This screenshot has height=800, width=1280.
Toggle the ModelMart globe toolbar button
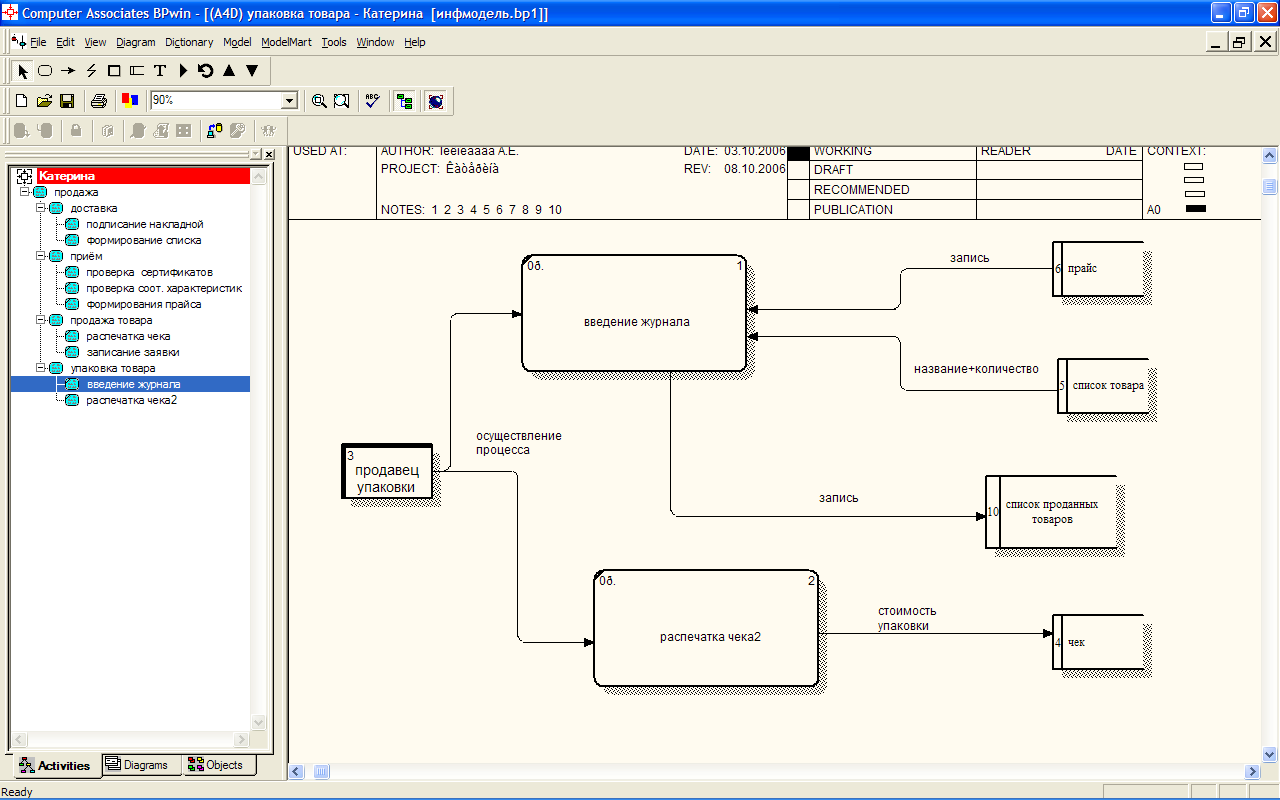[435, 101]
